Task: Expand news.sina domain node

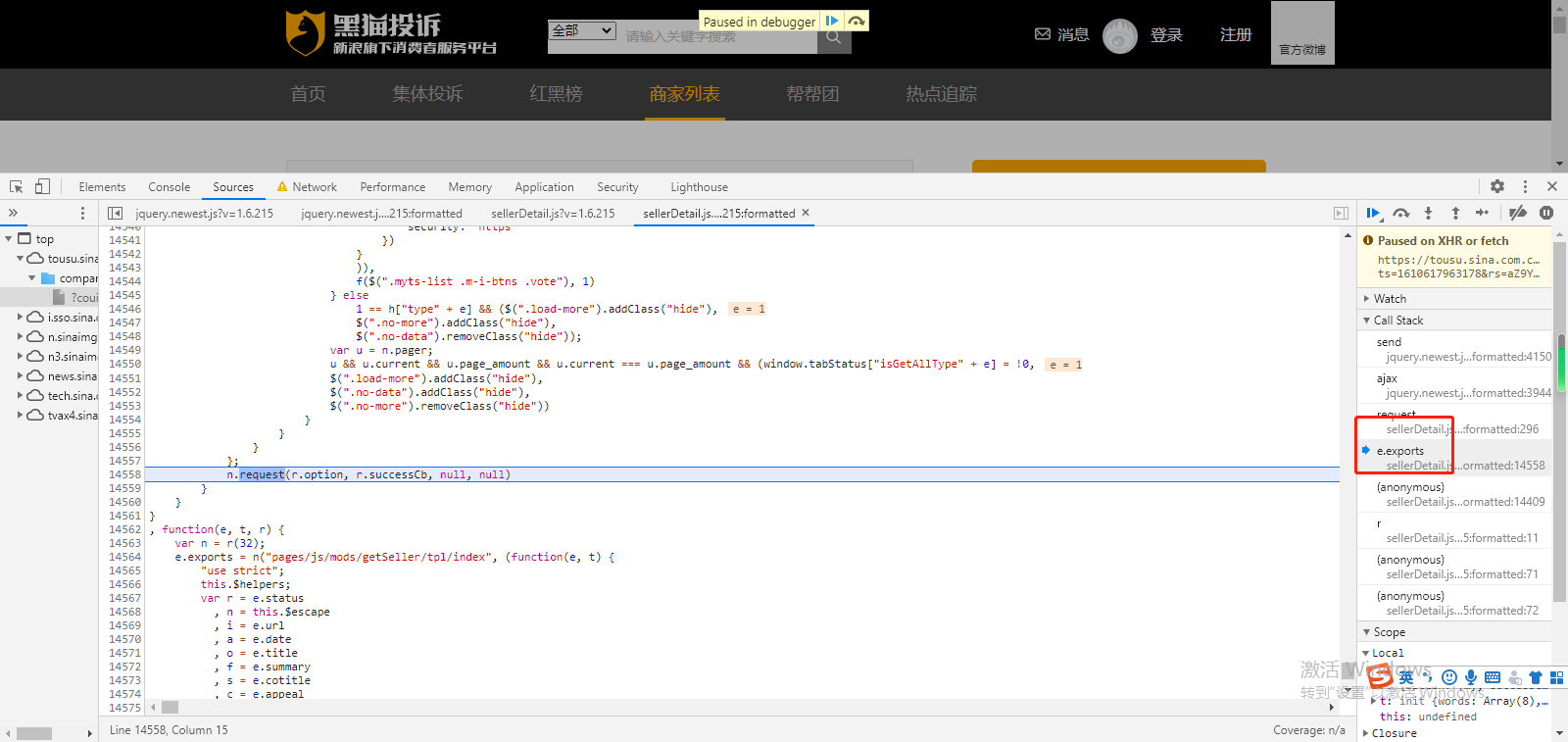Action: coord(20,375)
